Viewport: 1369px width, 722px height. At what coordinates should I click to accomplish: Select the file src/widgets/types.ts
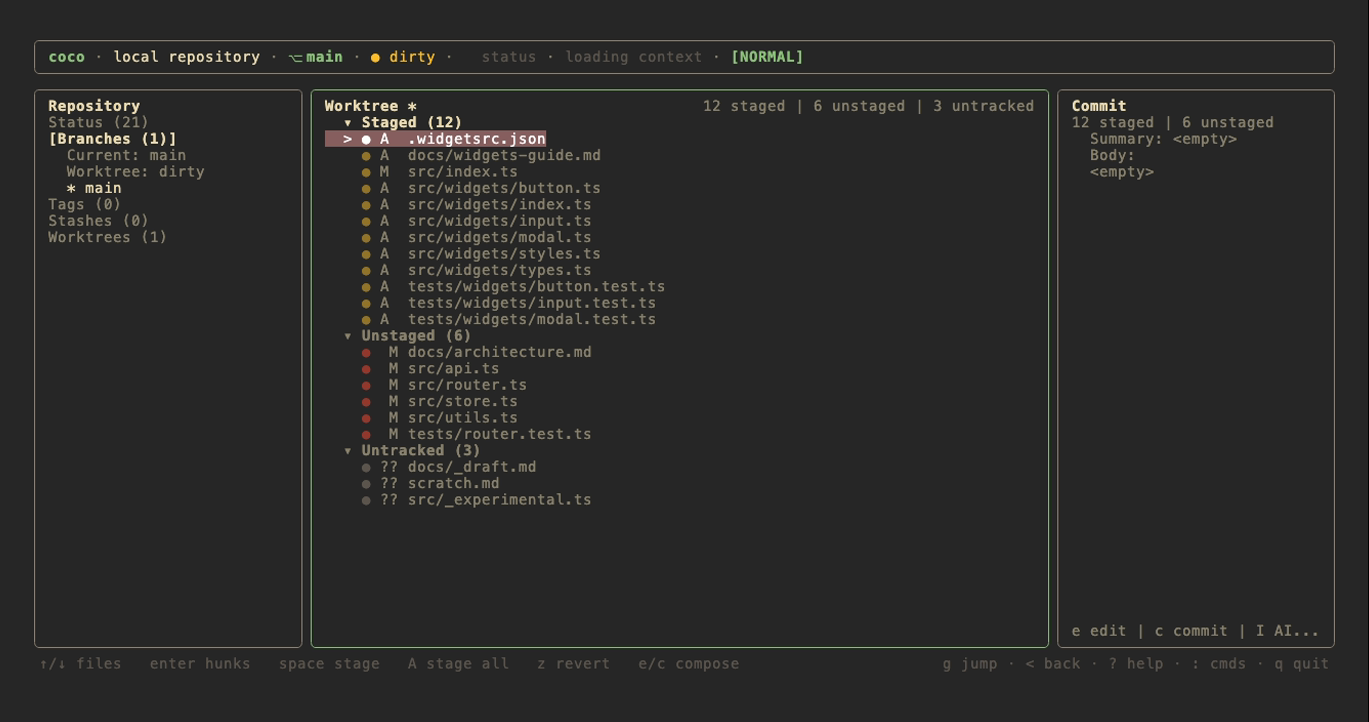pyautogui.click(x=500, y=270)
